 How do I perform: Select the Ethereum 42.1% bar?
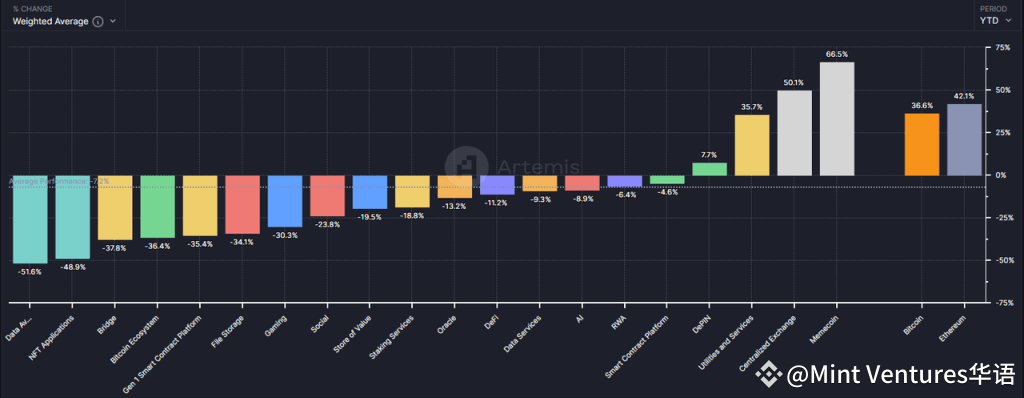point(964,140)
